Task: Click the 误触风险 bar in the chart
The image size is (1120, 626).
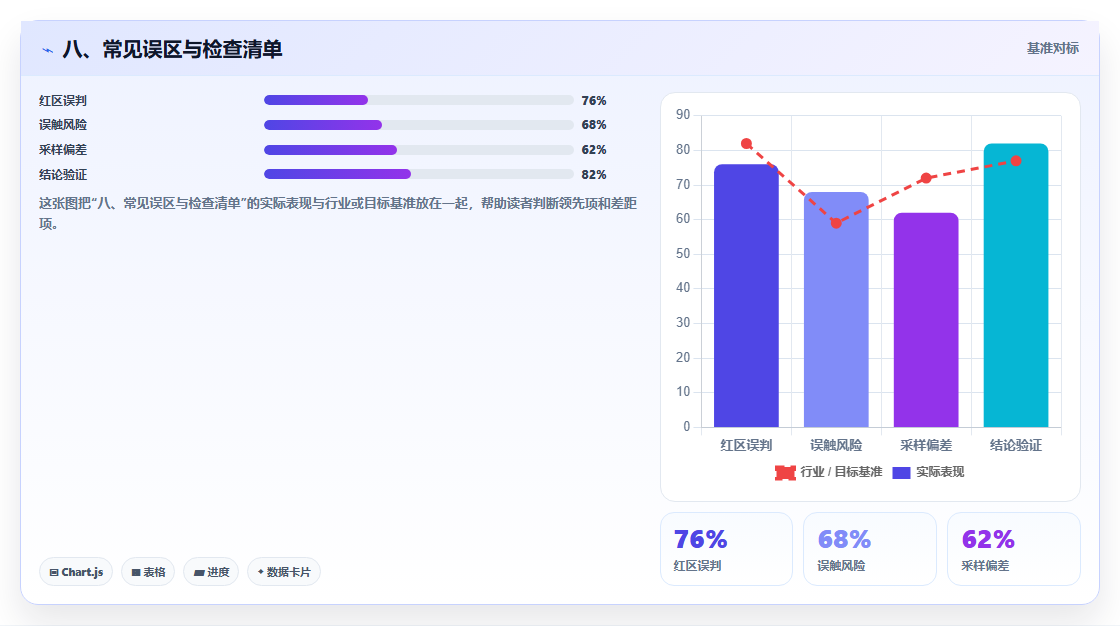Action: pyautogui.click(x=836, y=309)
